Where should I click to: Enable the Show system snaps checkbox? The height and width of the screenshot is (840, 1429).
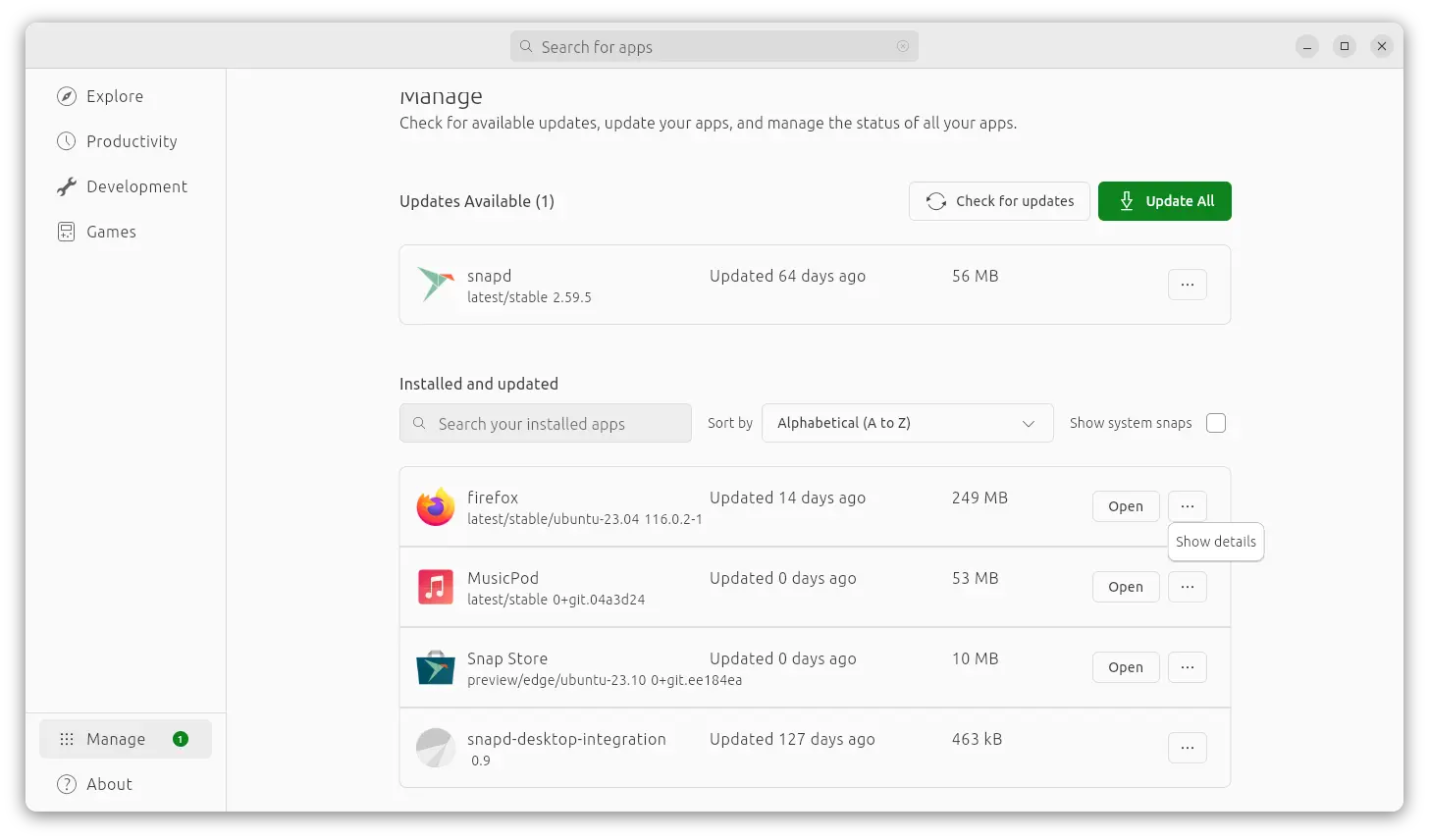(1216, 423)
